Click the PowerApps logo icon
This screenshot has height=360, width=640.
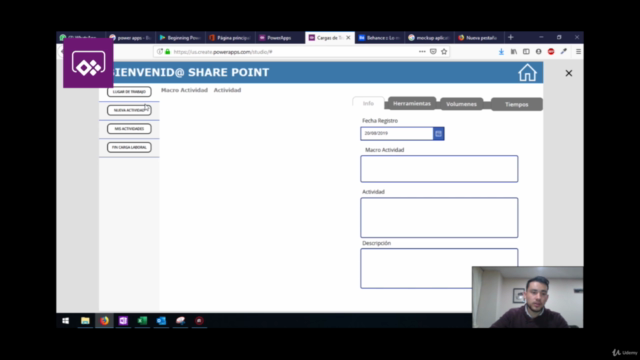point(88,64)
